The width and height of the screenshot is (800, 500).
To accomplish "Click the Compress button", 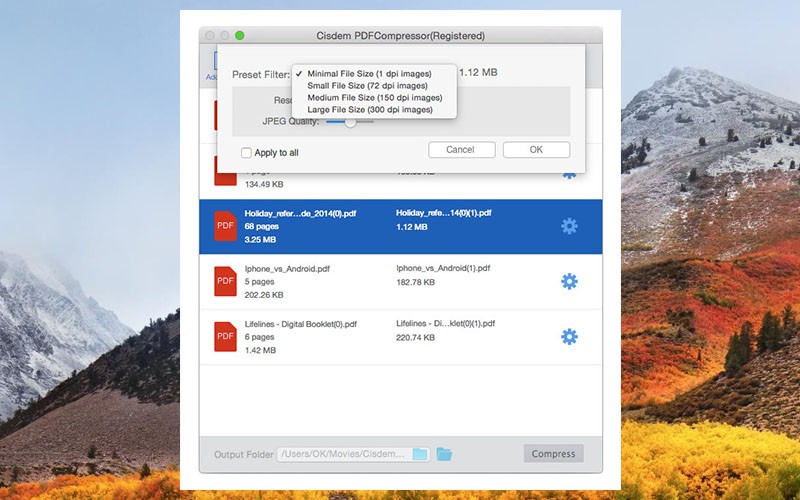I will click(554, 454).
